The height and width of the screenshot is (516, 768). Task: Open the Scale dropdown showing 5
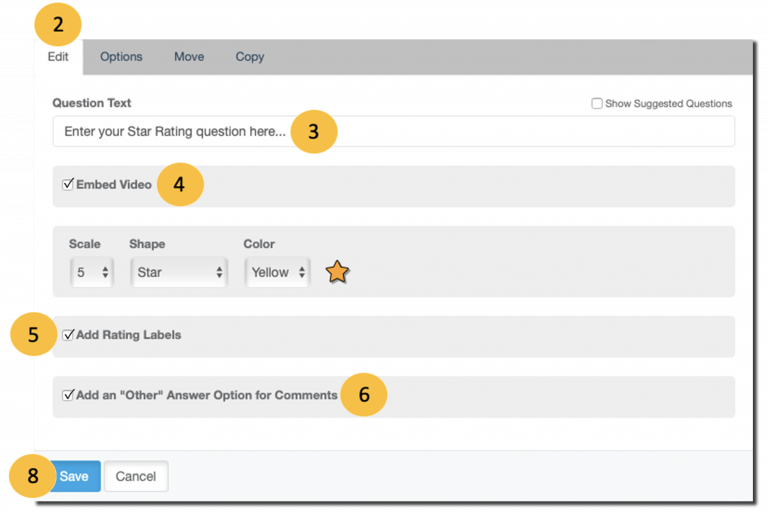click(92, 272)
